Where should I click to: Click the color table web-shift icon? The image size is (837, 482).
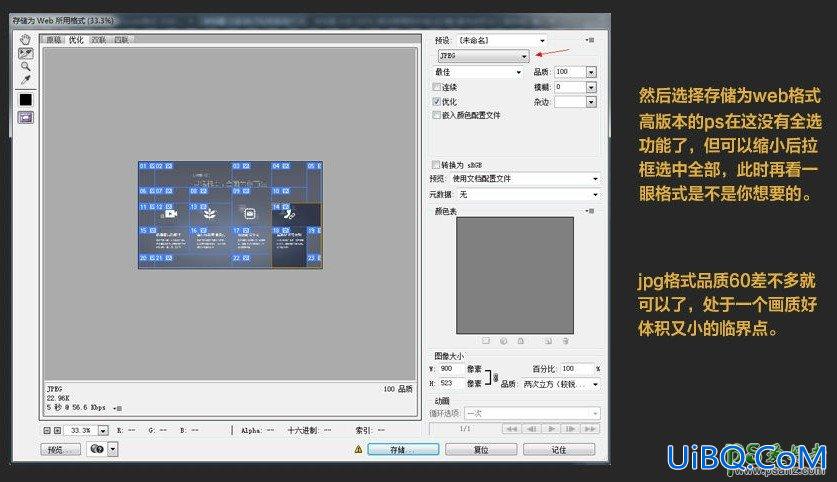point(503,341)
